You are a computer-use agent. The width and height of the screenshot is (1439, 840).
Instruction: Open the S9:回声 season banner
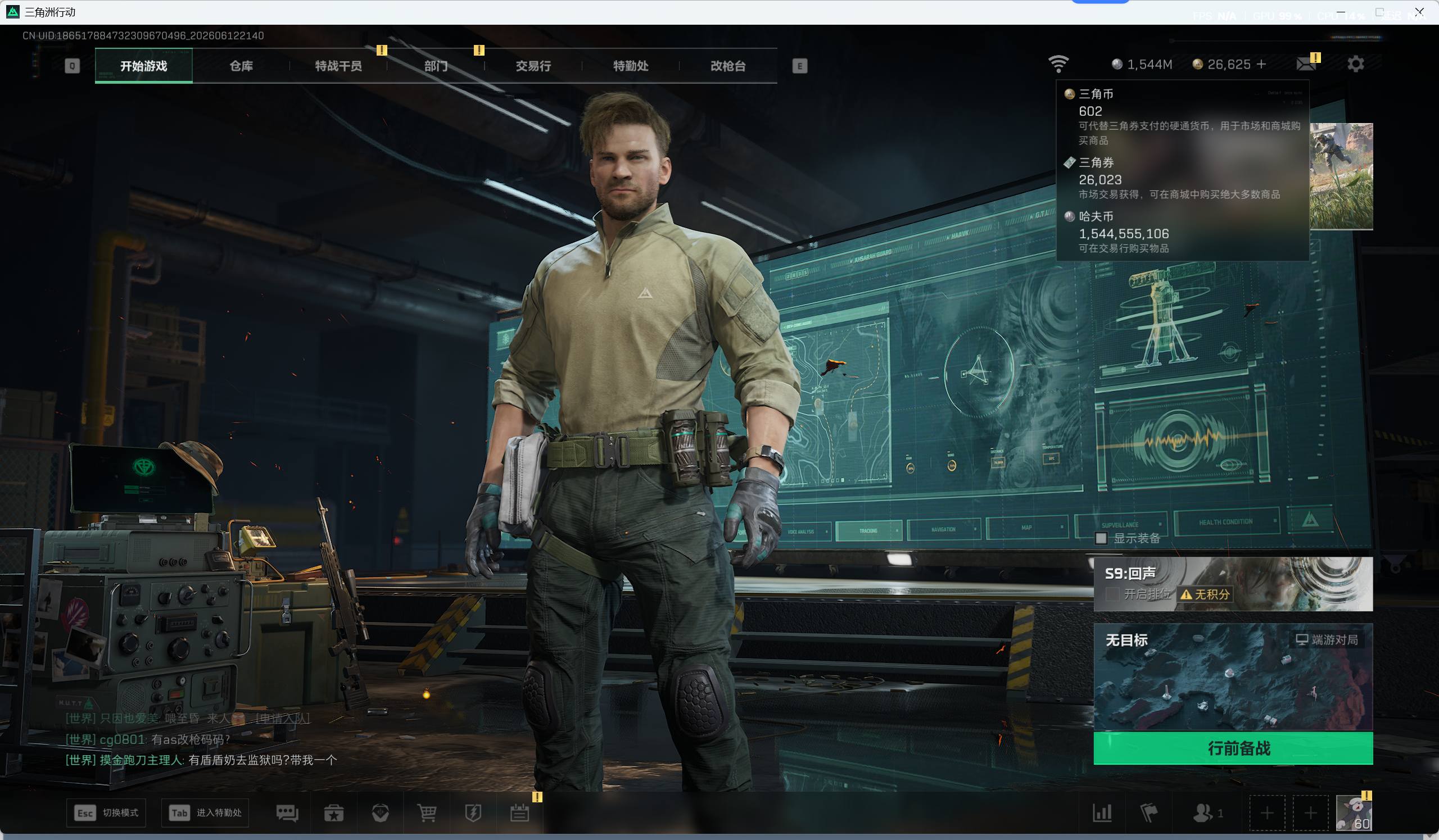click(x=1233, y=584)
